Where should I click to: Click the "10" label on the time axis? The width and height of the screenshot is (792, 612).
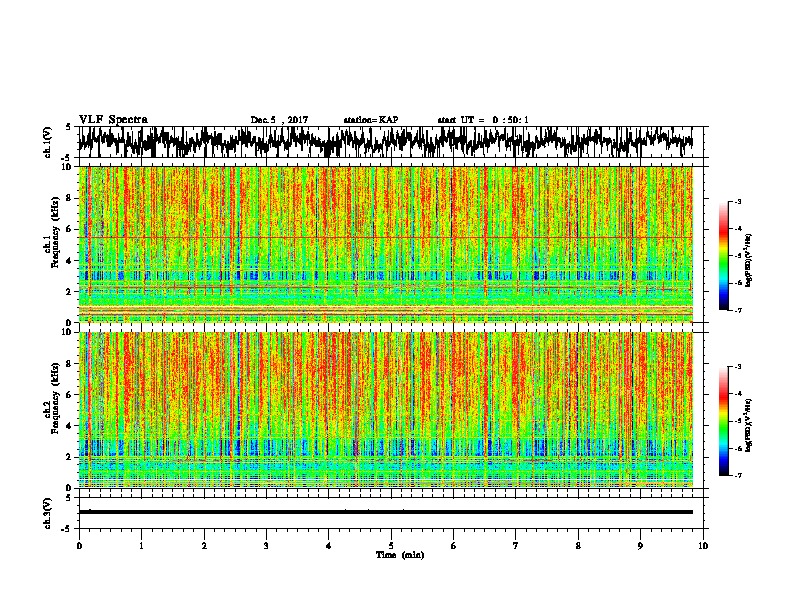coord(703,545)
